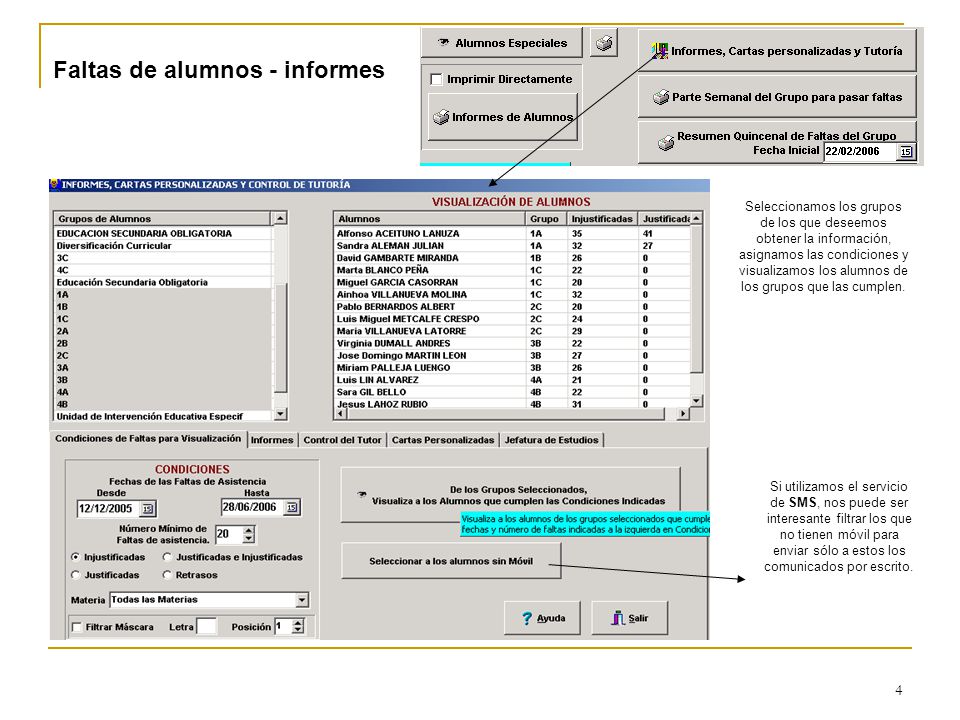Open calendar picker next to Fecha Inicial
The image size is (960, 720).
[x=906, y=151]
